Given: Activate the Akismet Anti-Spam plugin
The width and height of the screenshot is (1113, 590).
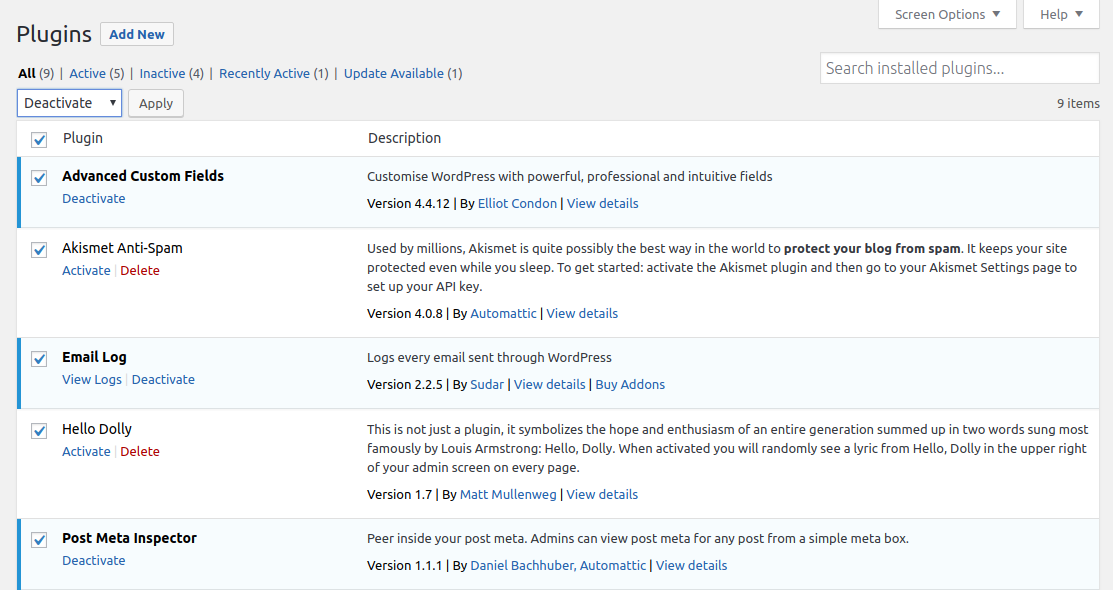Looking at the screenshot, I should [x=86, y=270].
